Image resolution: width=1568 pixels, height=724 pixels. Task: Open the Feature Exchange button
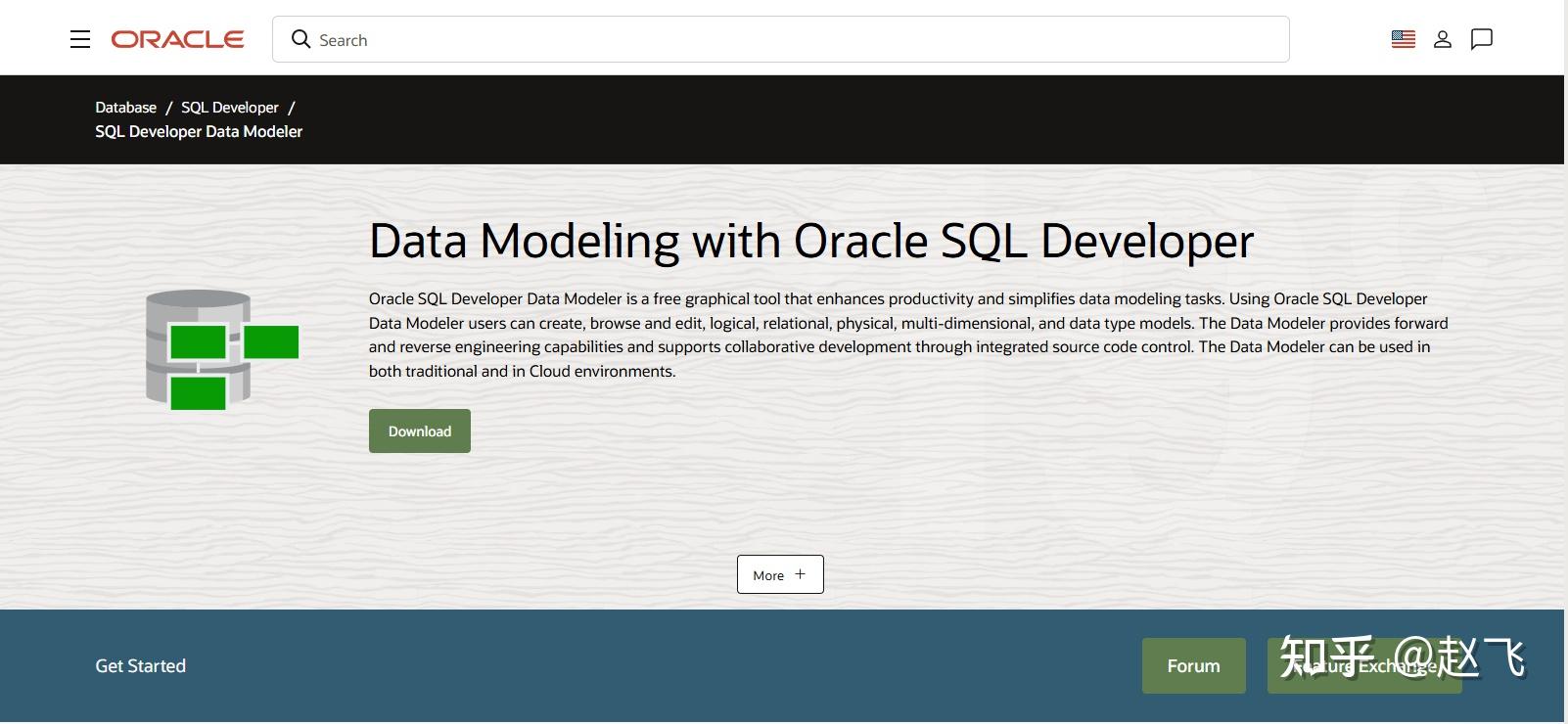tap(1364, 665)
